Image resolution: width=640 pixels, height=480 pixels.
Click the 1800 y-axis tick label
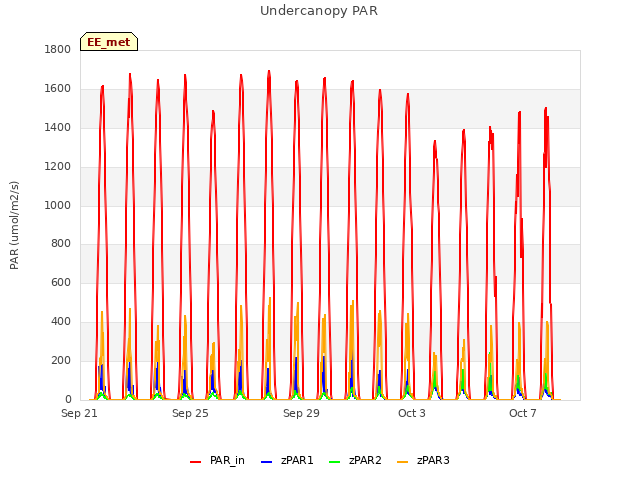click(58, 49)
